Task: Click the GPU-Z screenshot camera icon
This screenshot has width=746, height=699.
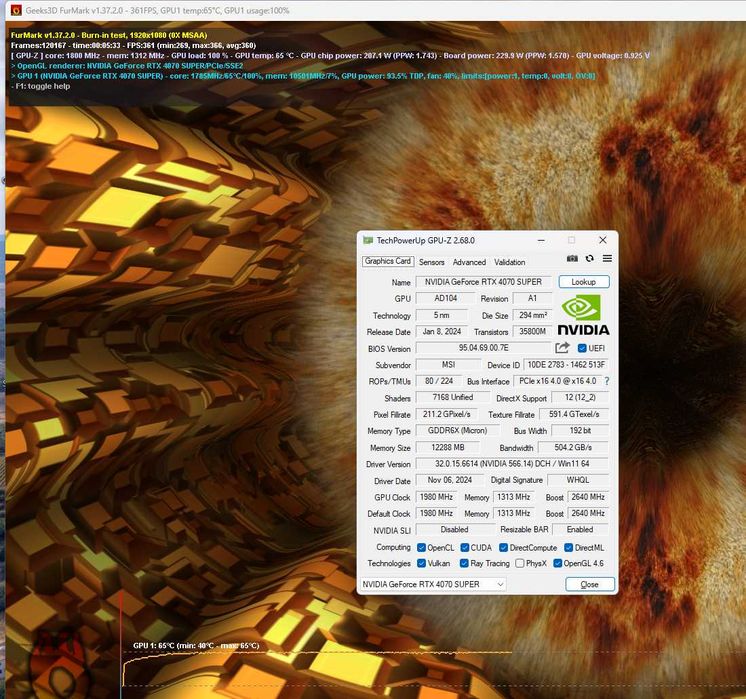Action: click(572, 258)
